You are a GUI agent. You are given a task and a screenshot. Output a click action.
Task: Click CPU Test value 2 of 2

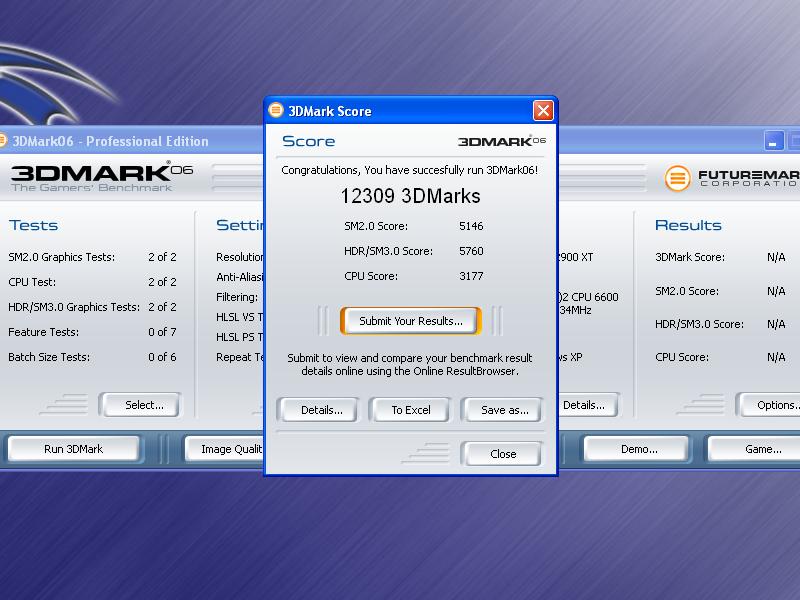(162, 282)
